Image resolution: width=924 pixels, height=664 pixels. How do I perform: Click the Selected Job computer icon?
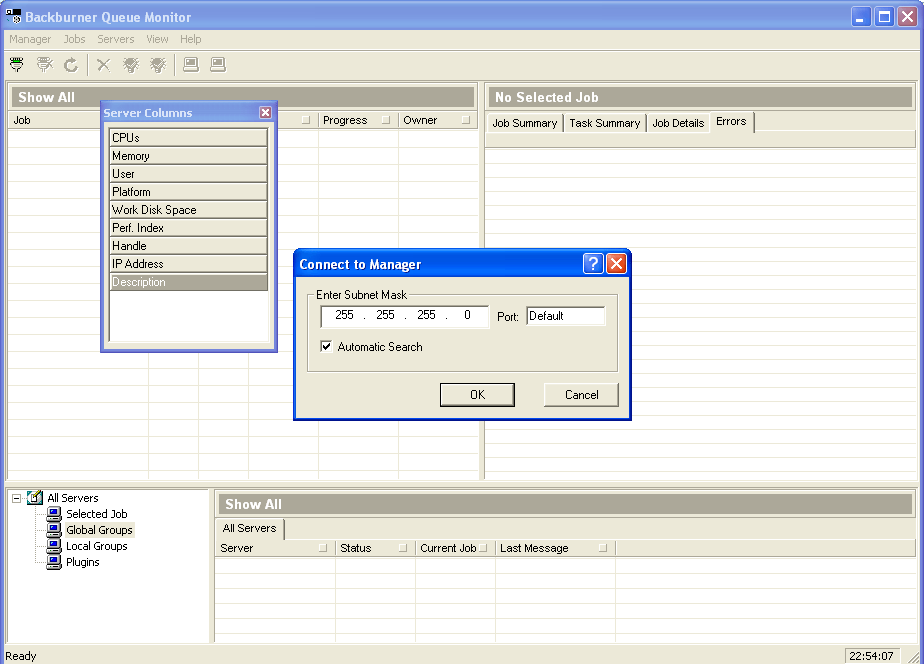pyautogui.click(x=54, y=514)
